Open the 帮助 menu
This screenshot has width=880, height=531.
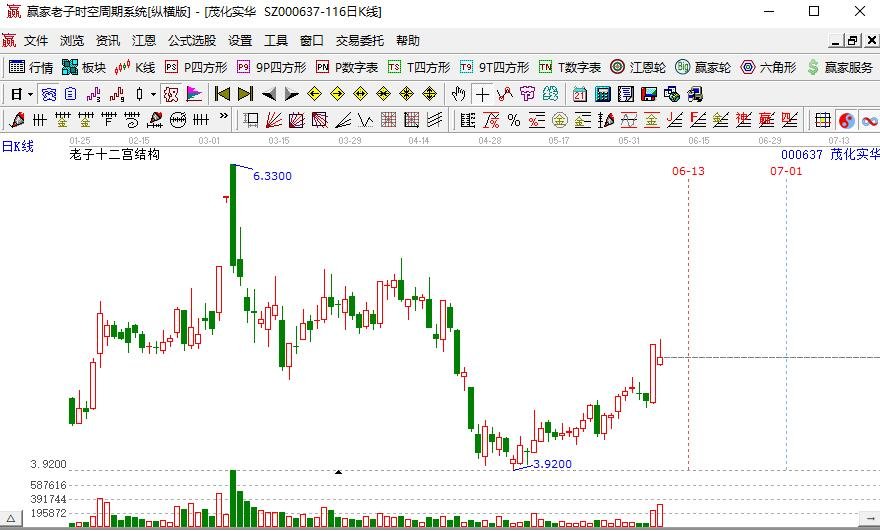[407, 41]
